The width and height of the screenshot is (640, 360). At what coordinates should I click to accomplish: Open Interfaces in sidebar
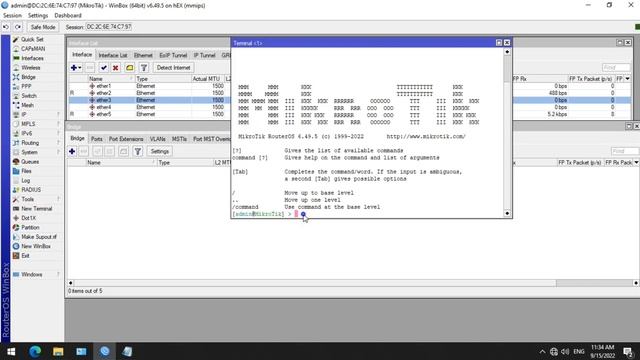32,58
